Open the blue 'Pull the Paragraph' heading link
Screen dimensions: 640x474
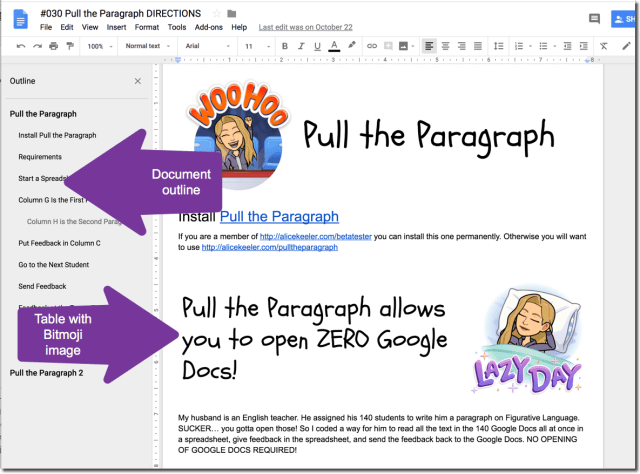[x=279, y=216]
